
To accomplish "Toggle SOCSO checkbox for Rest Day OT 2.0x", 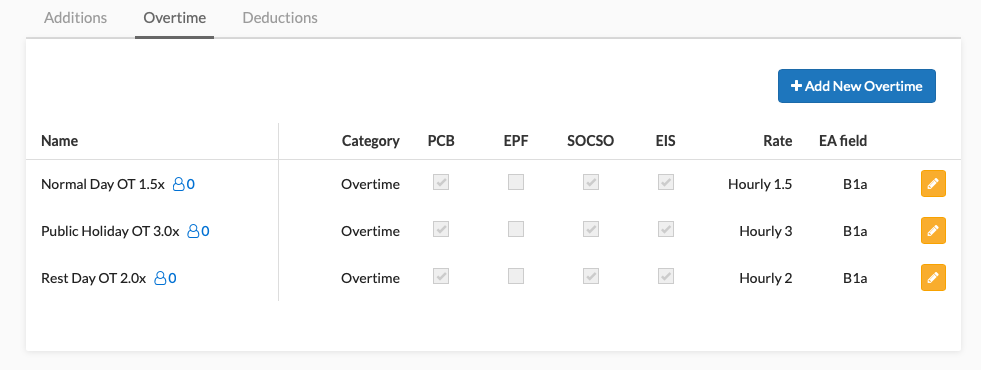I will (591, 276).
